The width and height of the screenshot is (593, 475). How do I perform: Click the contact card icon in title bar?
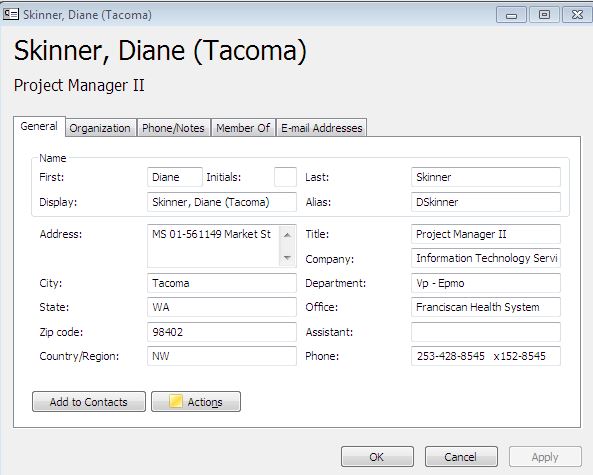pos(11,14)
